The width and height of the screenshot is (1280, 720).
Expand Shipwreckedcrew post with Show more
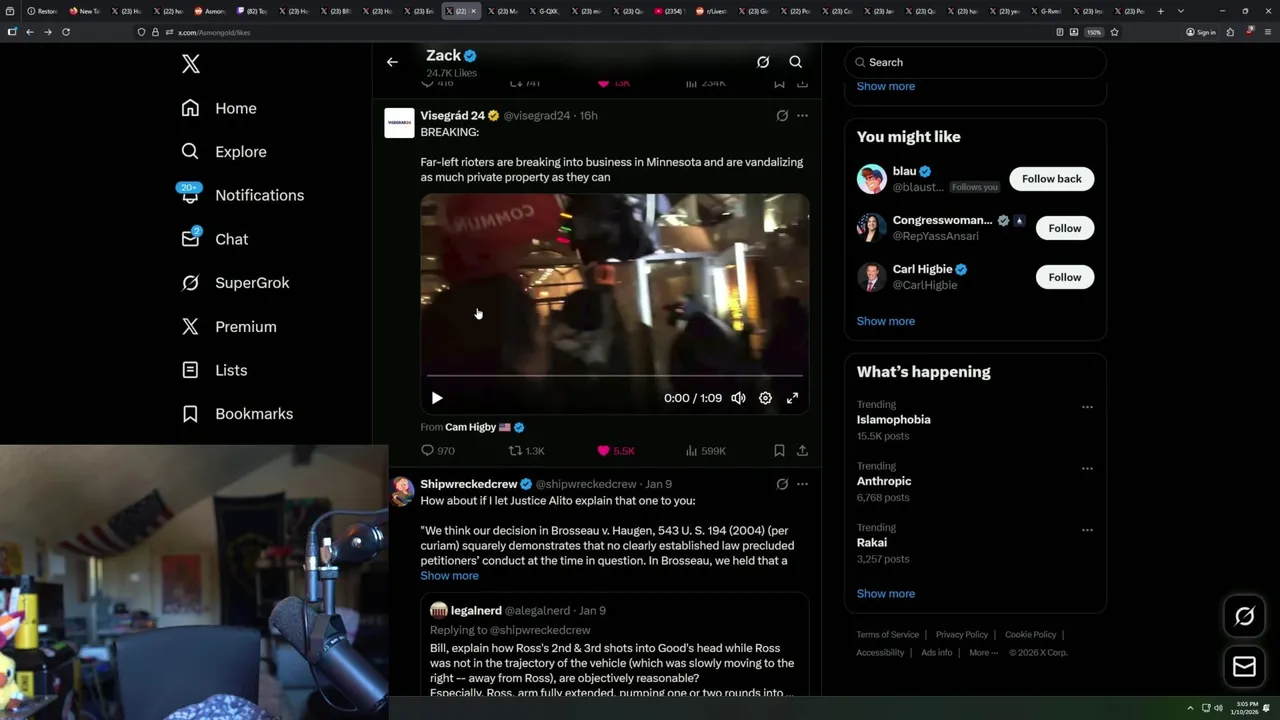[449, 576]
